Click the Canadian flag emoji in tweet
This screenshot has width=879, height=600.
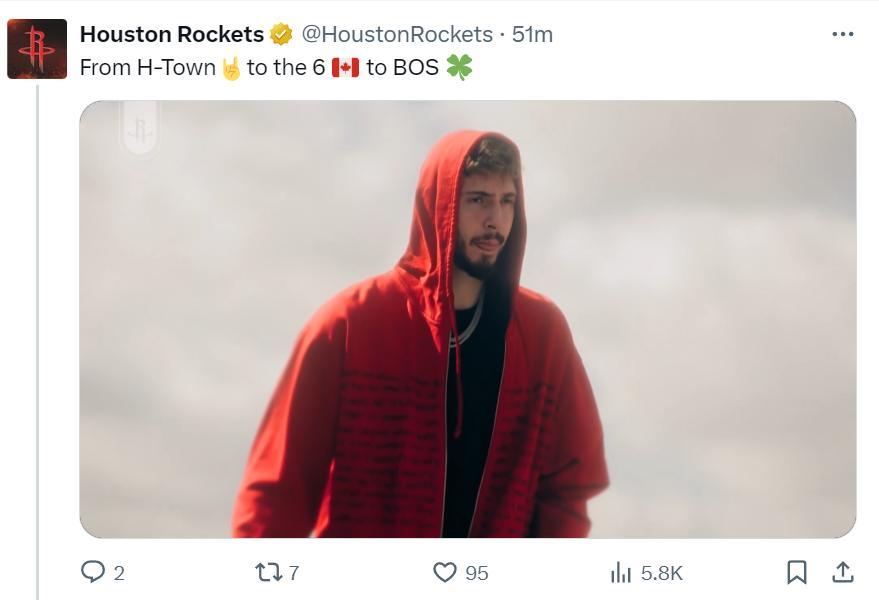(345, 69)
